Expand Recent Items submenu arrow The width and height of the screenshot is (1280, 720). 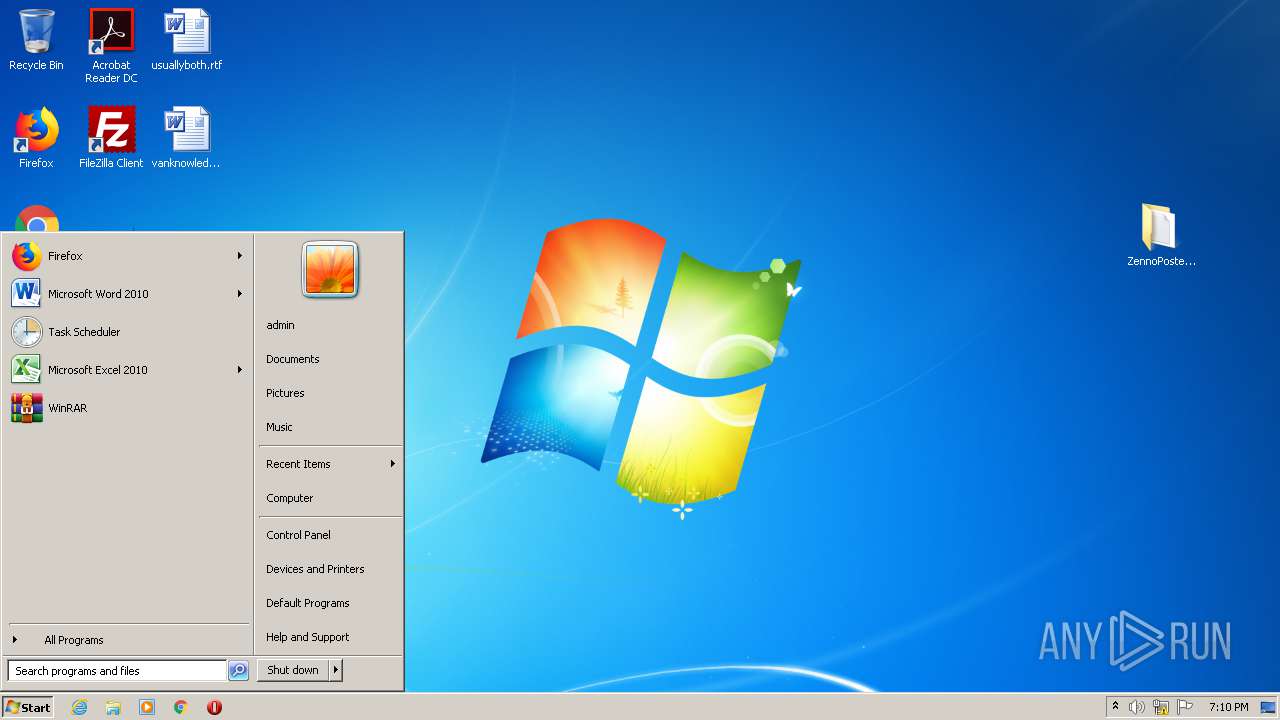click(393, 464)
